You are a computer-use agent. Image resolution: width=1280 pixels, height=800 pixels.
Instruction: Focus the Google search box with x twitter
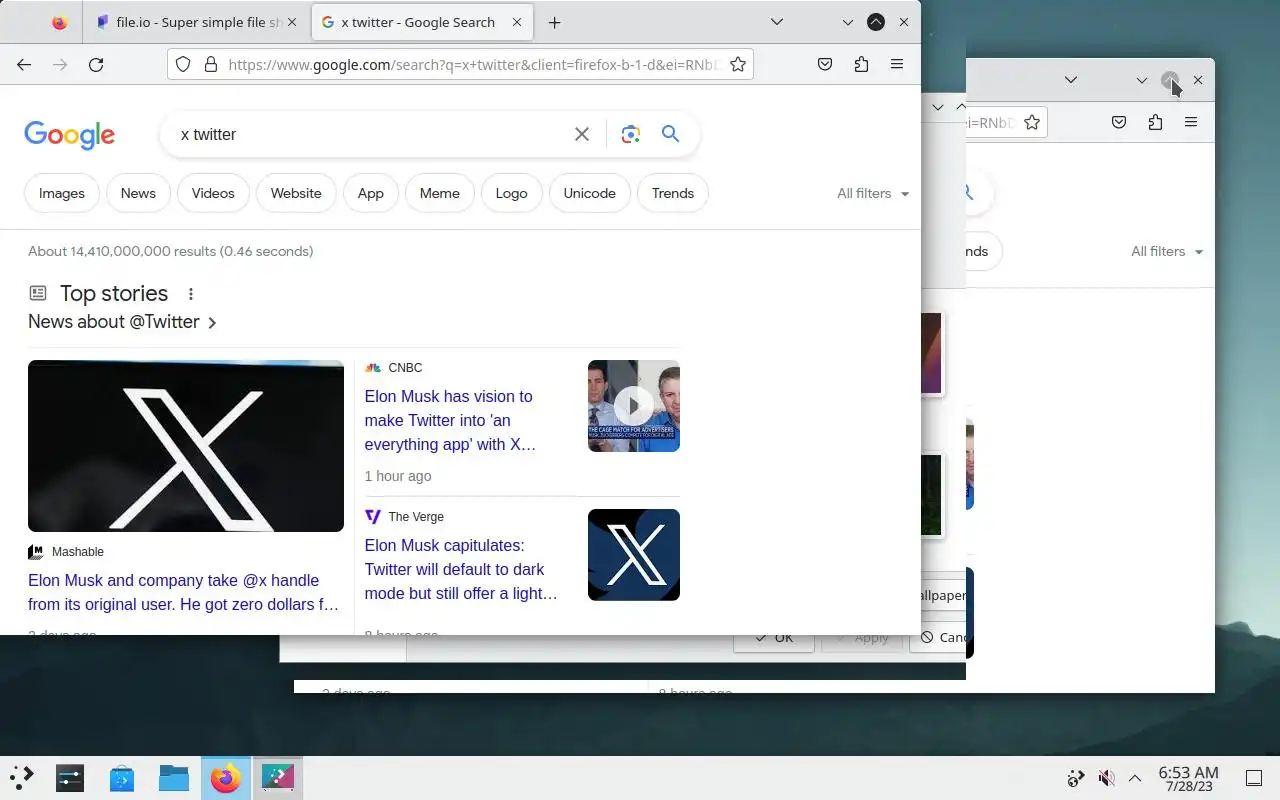coord(370,134)
